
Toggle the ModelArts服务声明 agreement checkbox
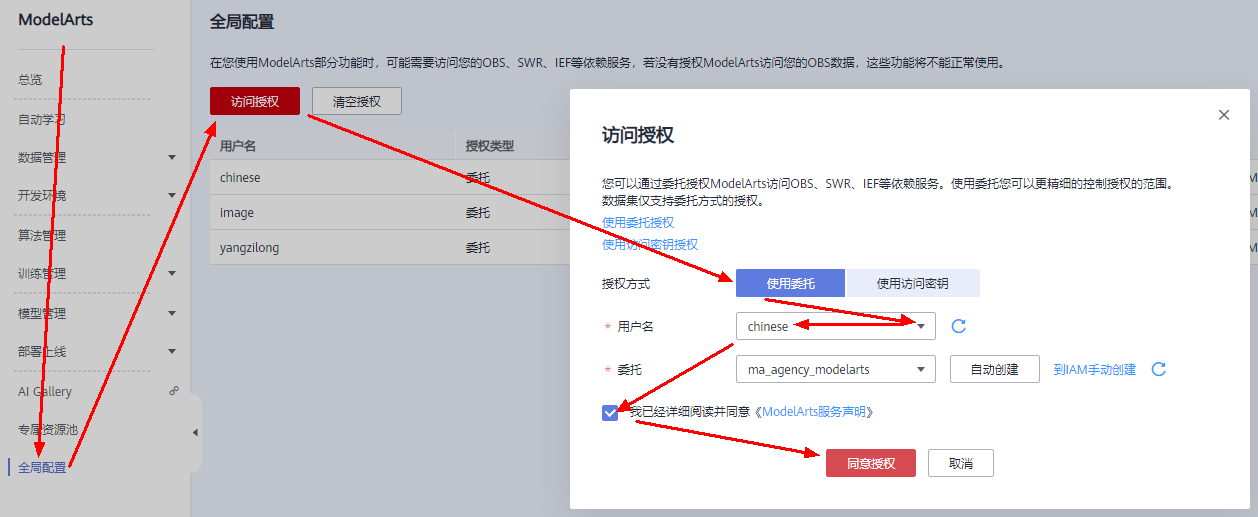click(x=610, y=412)
